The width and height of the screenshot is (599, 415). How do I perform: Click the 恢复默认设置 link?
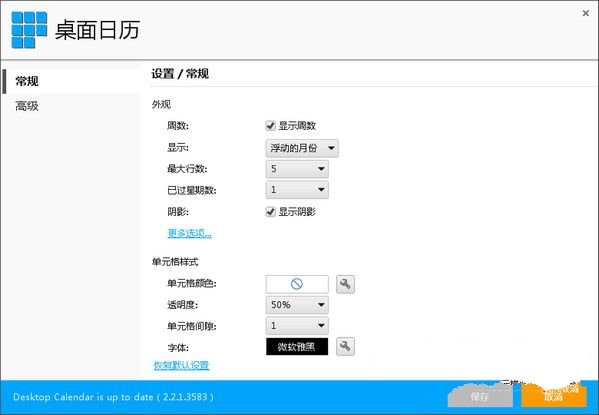click(181, 365)
